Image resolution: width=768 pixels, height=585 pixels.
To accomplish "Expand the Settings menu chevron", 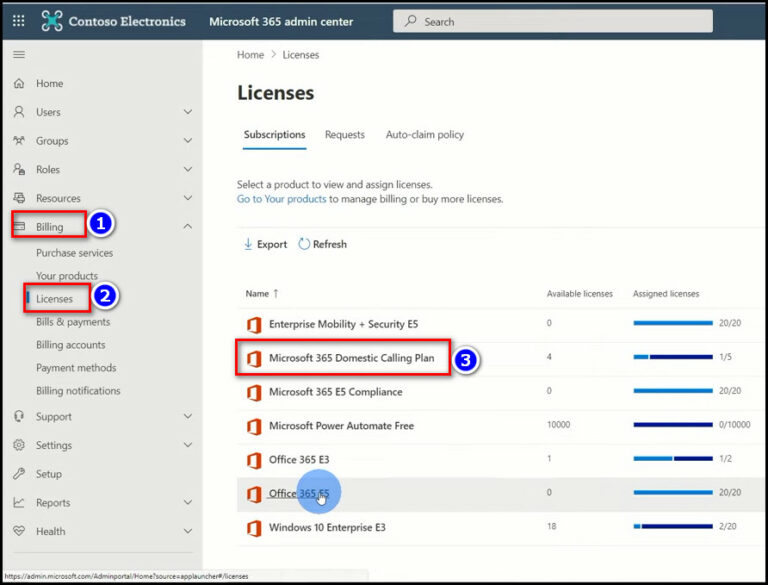I will pos(188,445).
